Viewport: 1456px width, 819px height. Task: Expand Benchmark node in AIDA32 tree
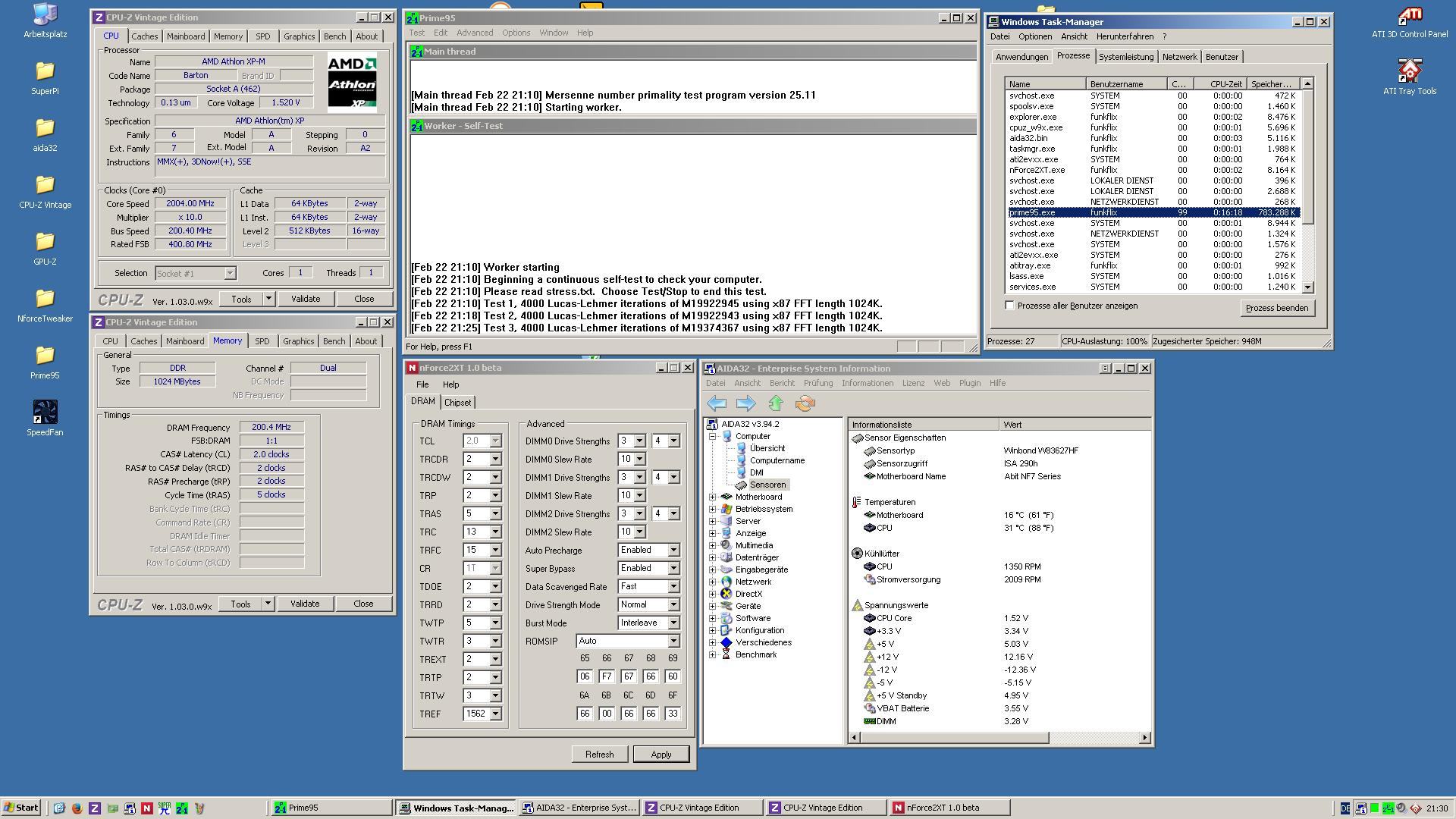(x=712, y=654)
